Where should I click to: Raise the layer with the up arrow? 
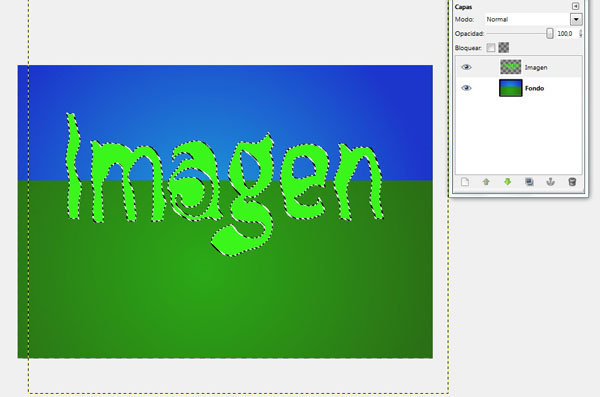pos(486,182)
